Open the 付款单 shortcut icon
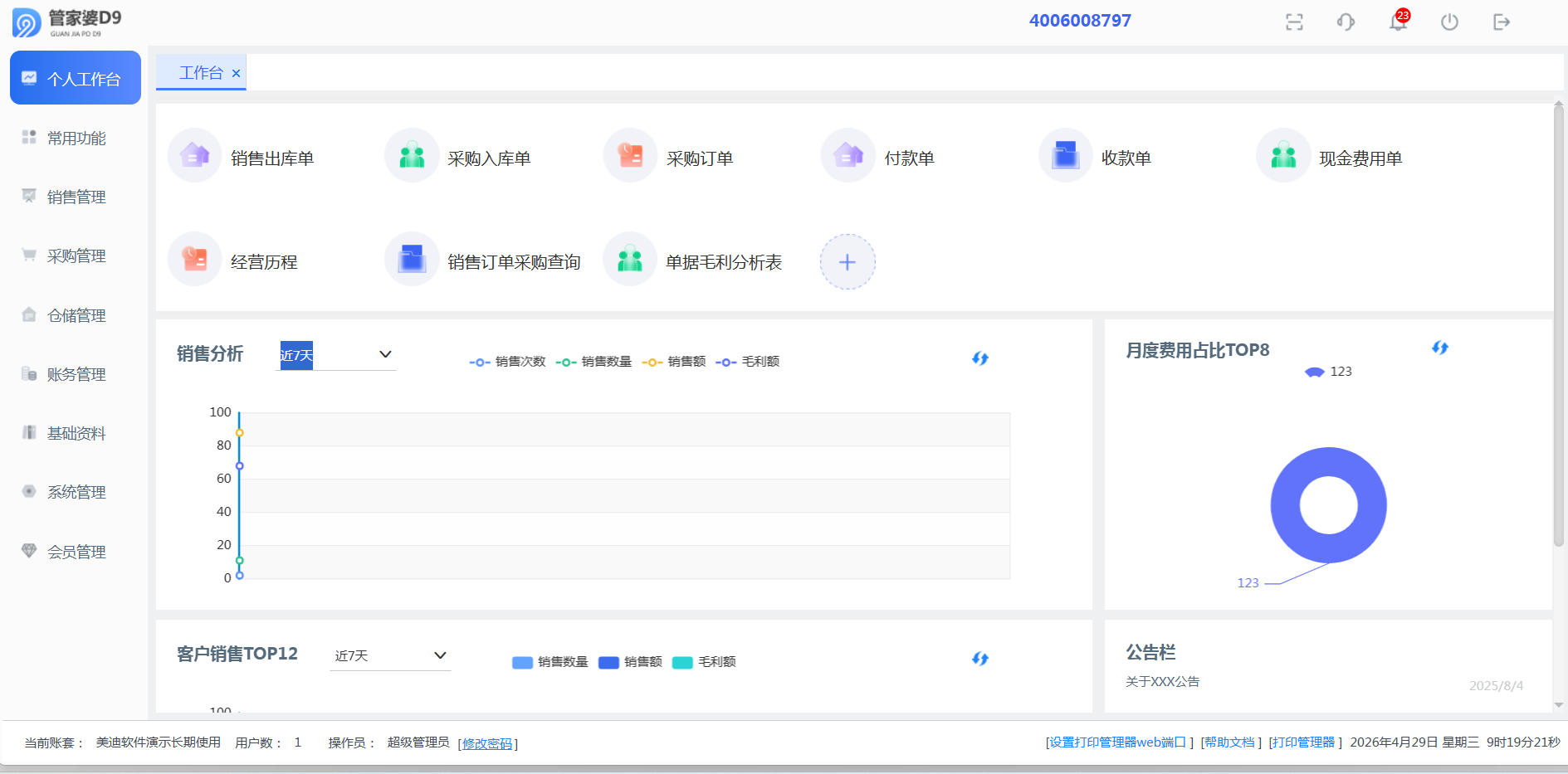The width and height of the screenshot is (1568, 774). click(848, 155)
